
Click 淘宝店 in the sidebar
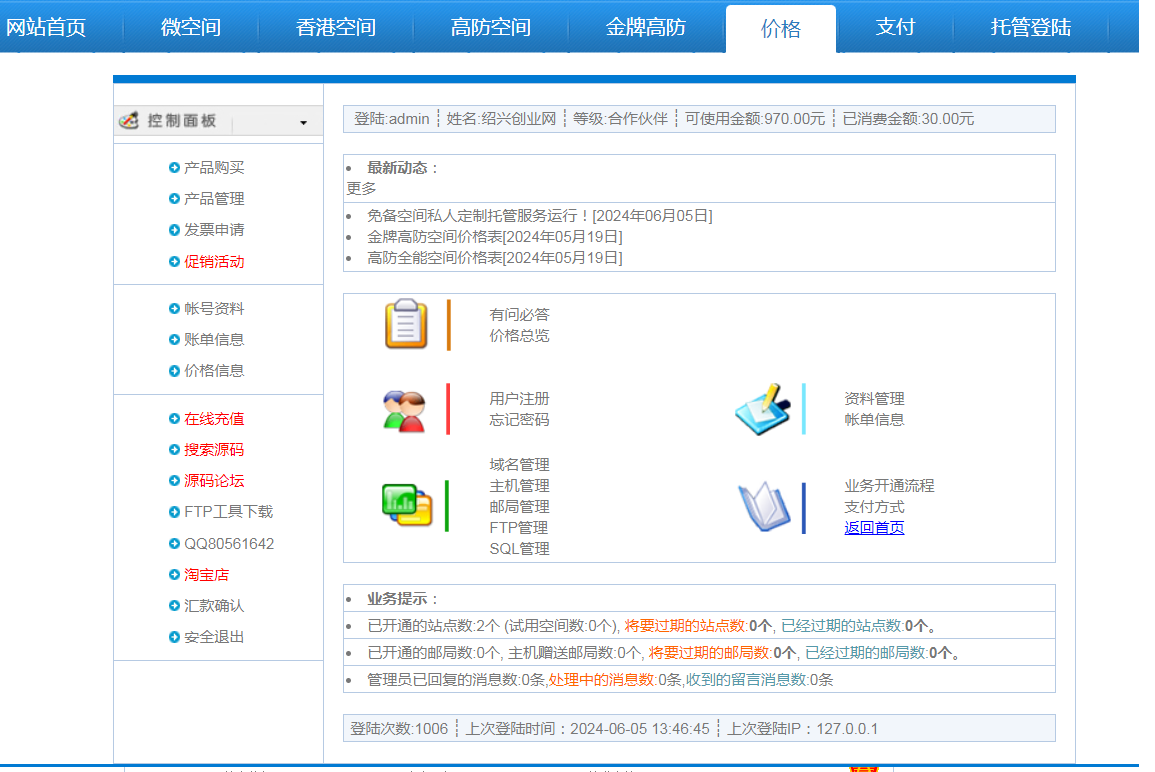206,575
